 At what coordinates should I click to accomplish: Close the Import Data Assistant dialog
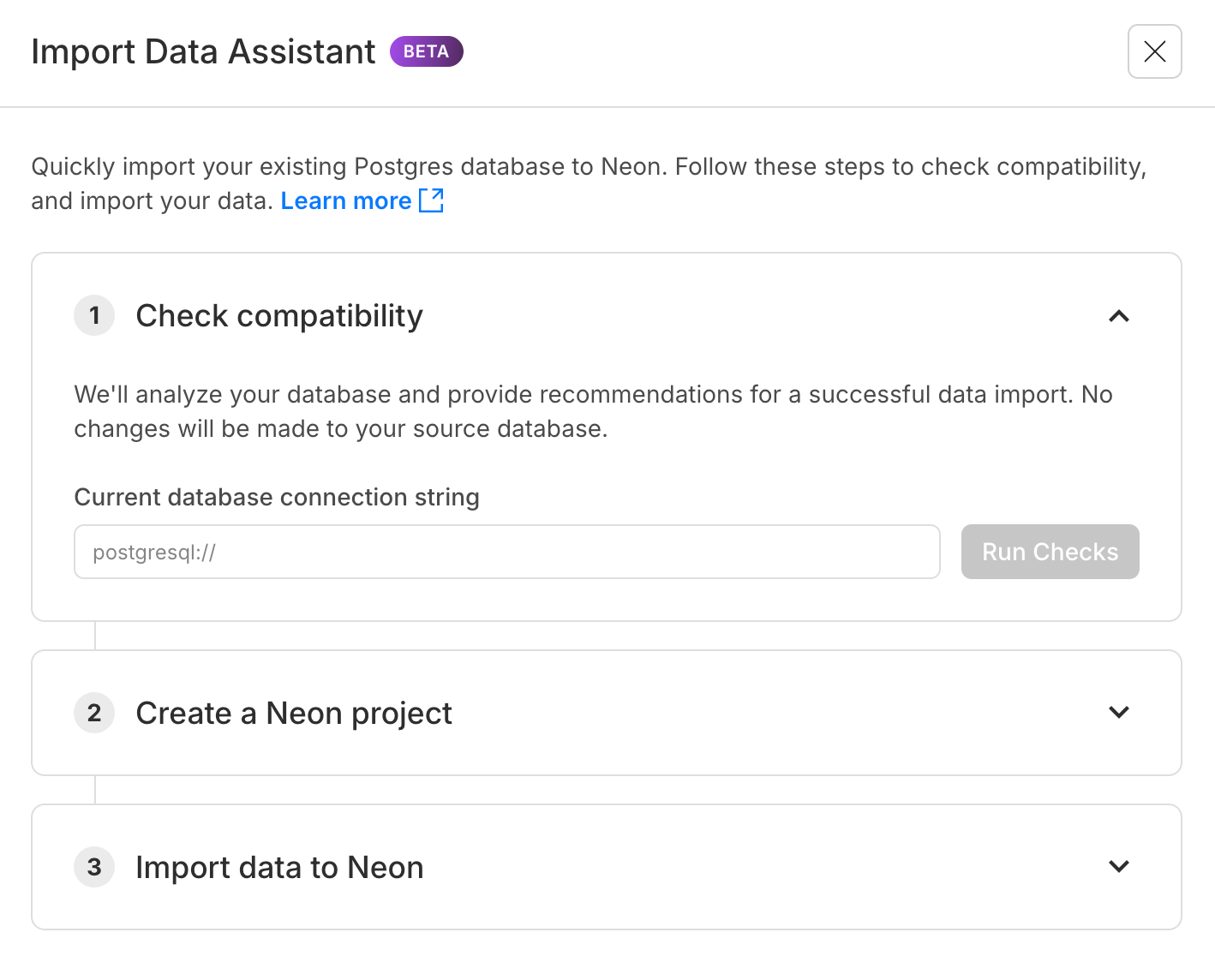coord(1154,51)
